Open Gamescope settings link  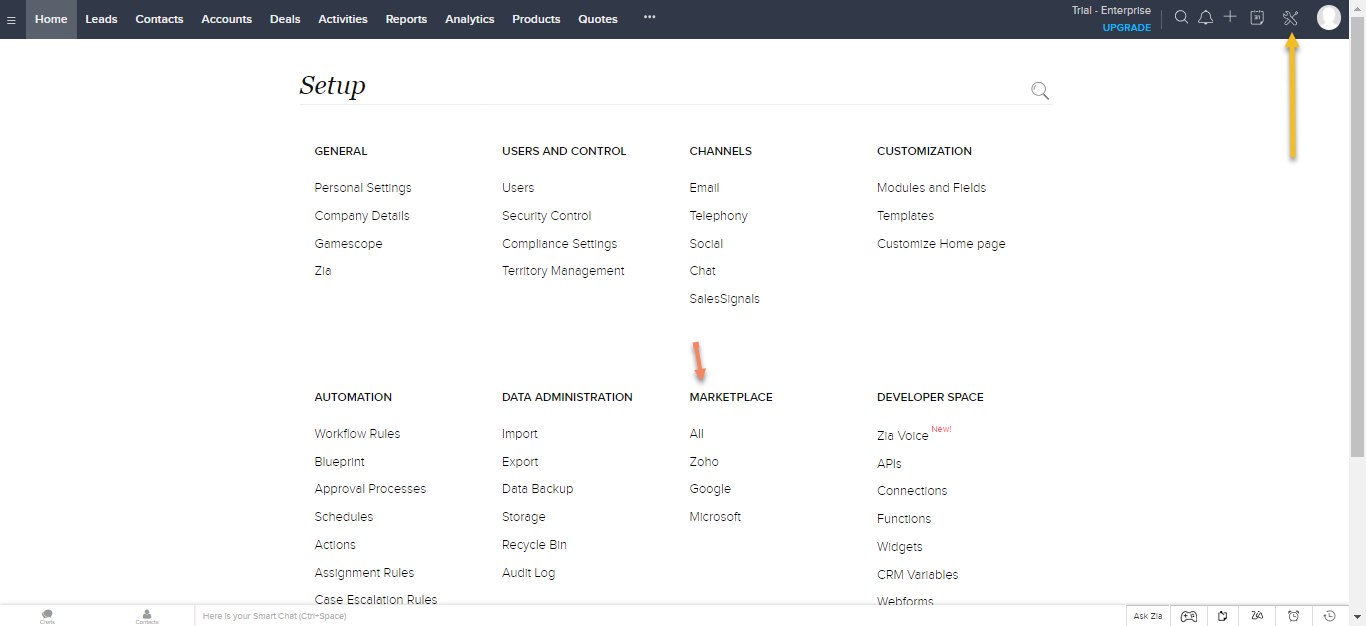tap(348, 244)
